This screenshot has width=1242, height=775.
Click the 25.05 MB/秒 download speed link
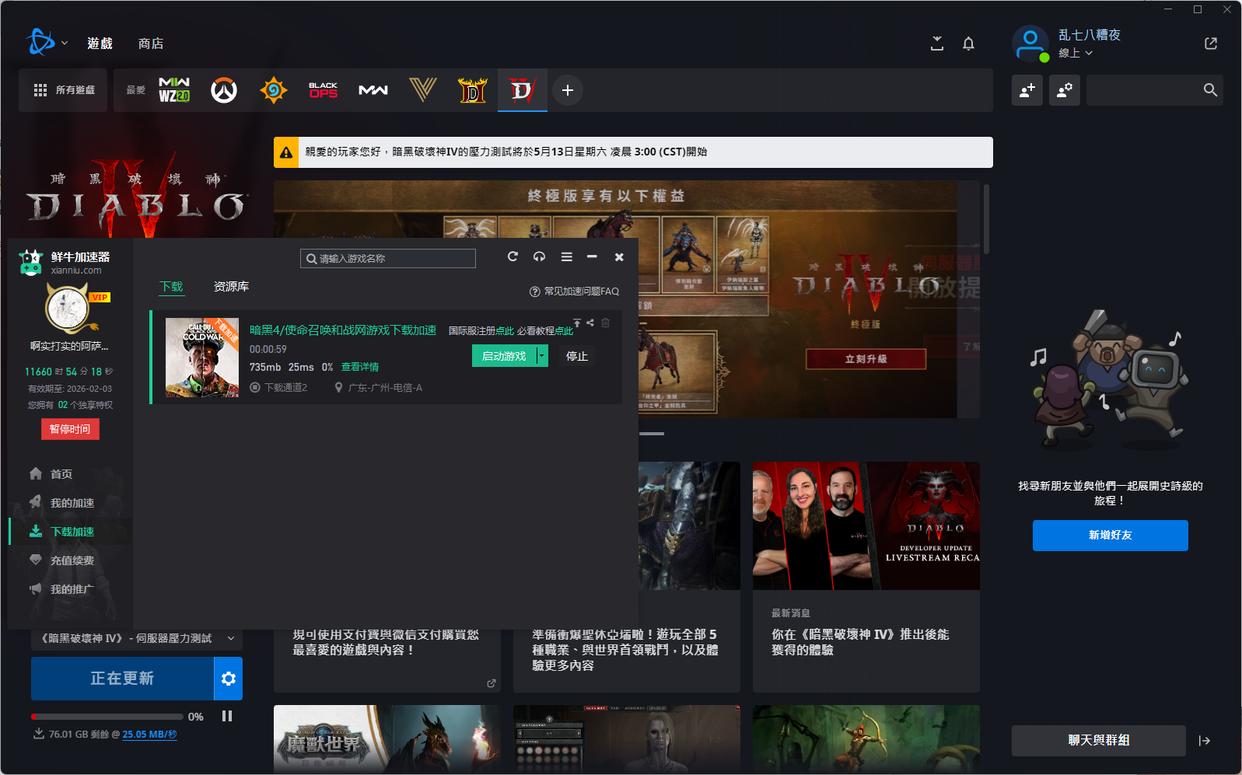click(x=151, y=734)
